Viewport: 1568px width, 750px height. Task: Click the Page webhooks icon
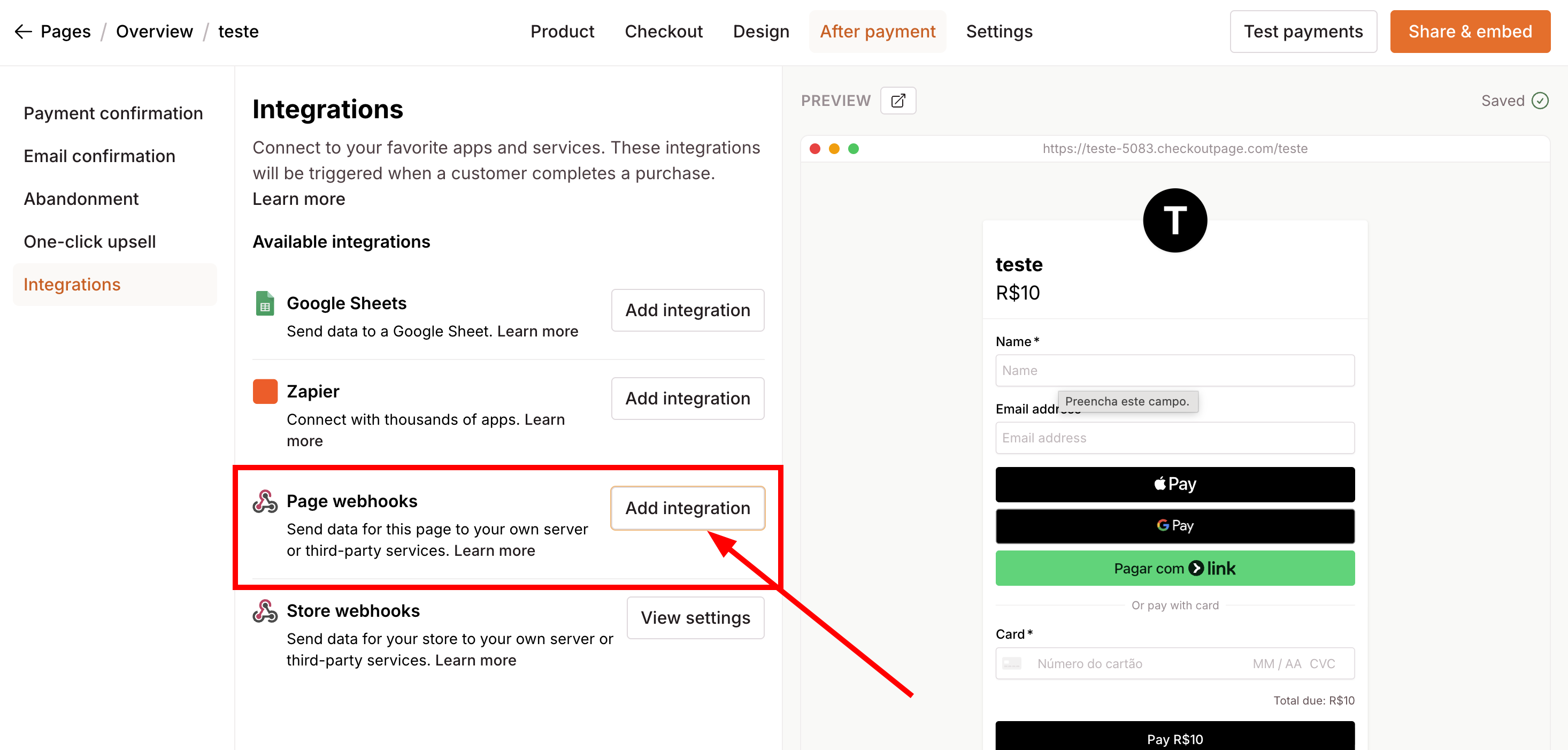click(265, 501)
